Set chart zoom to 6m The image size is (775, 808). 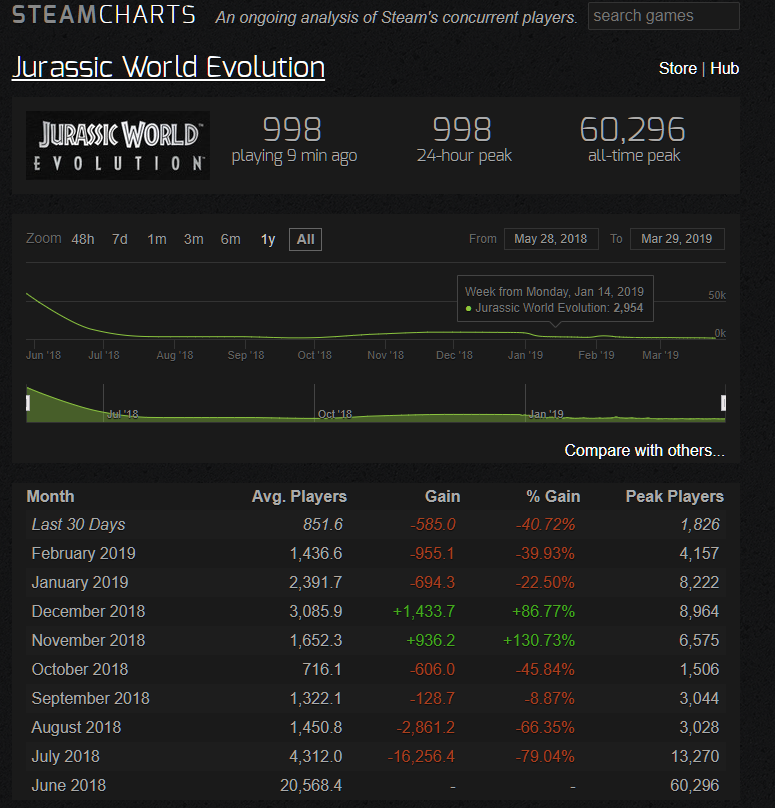coord(230,239)
